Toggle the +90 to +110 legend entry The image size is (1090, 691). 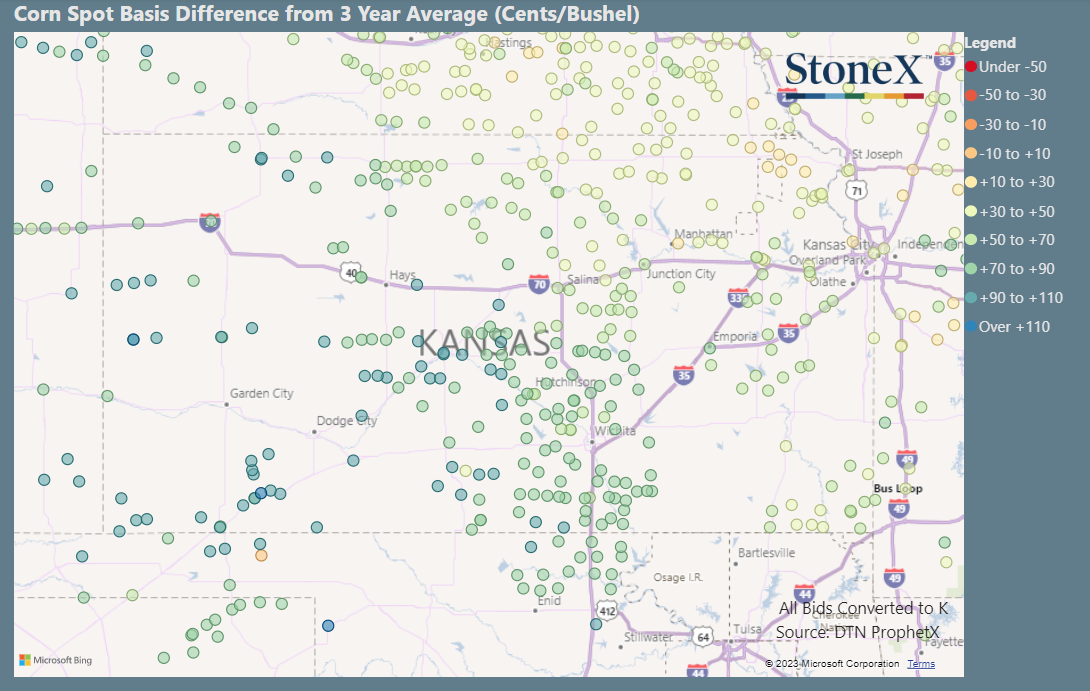[x=1013, y=298]
